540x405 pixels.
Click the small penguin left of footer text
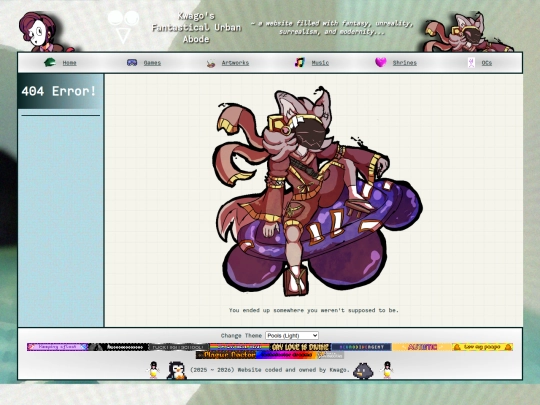(153, 370)
